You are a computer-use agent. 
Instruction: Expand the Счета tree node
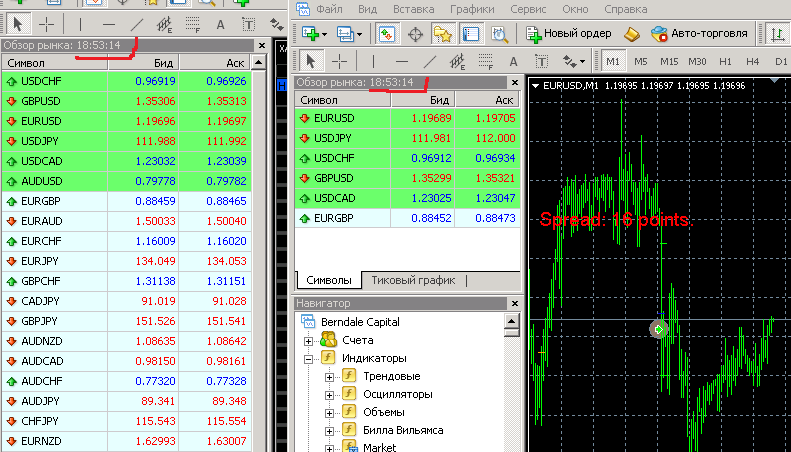[x=309, y=342]
